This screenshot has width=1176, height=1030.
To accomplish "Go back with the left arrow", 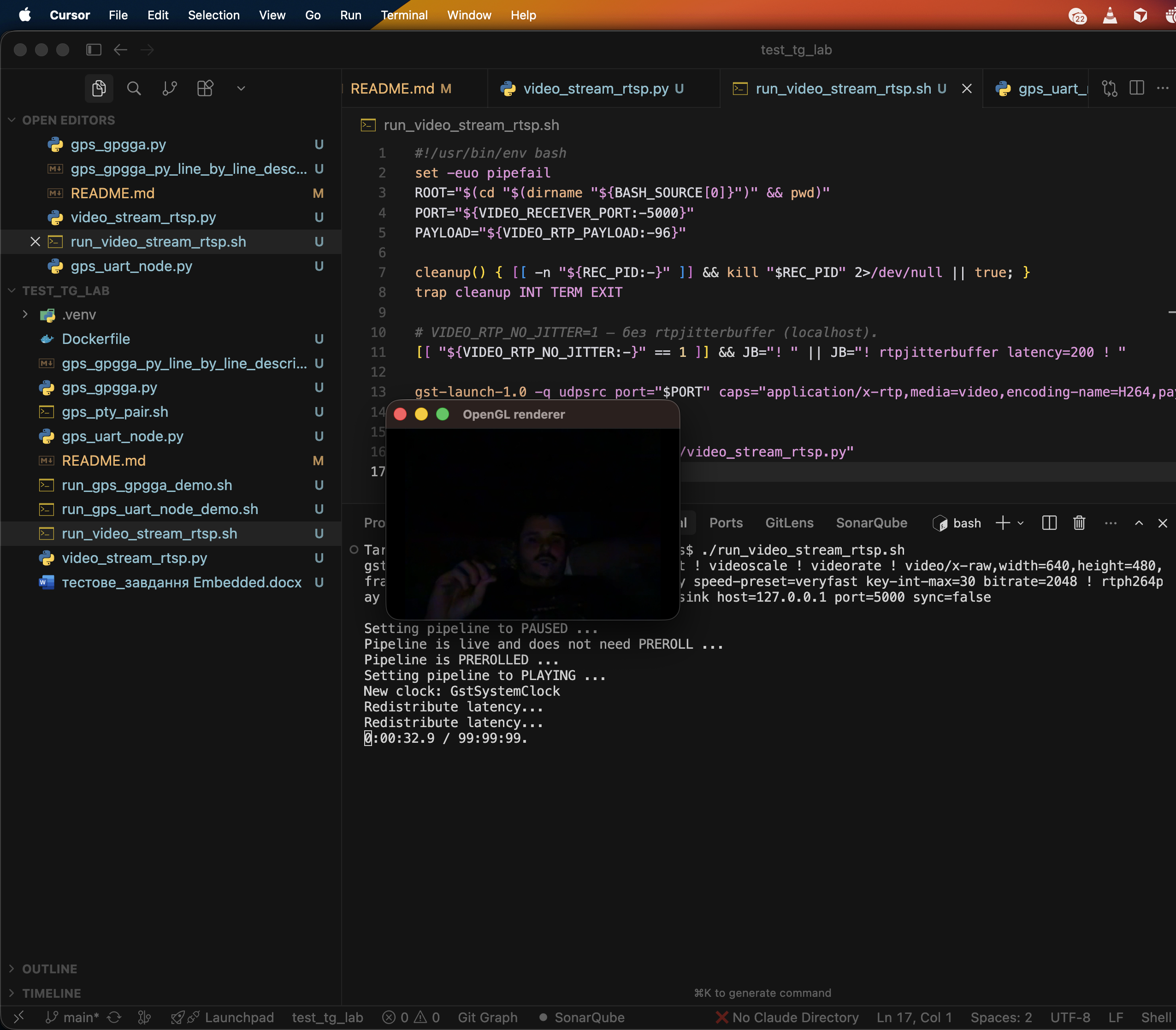I will (x=120, y=50).
